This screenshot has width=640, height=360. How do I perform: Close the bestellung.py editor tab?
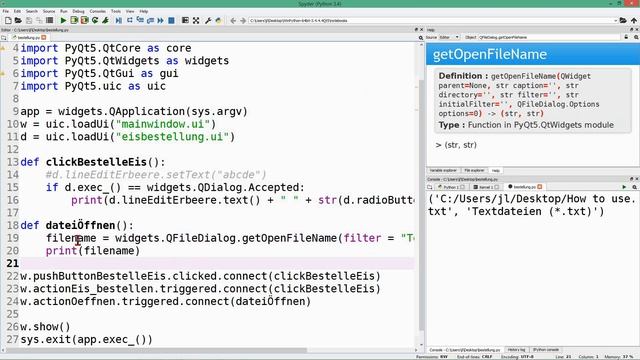(44, 38)
